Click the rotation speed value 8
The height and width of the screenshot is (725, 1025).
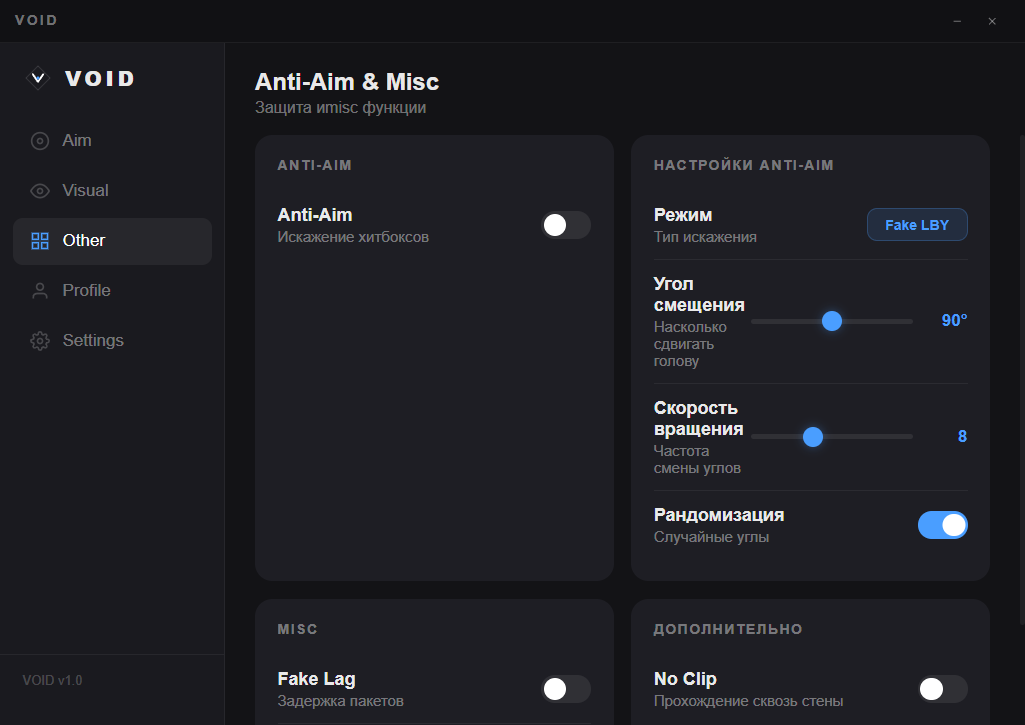click(962, 436)
